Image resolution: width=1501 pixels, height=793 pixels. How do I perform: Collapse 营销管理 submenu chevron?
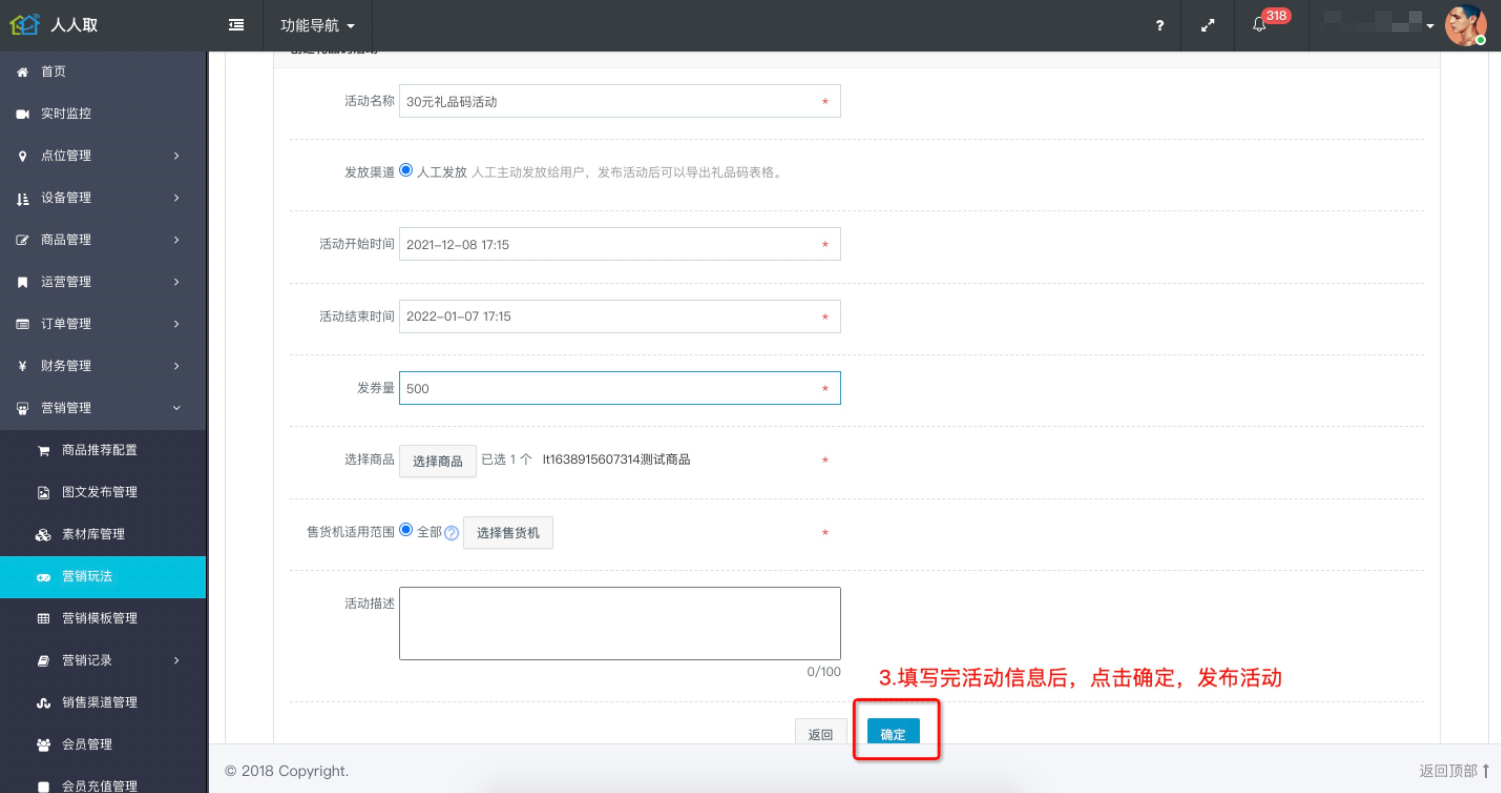(x=176, y=408)
